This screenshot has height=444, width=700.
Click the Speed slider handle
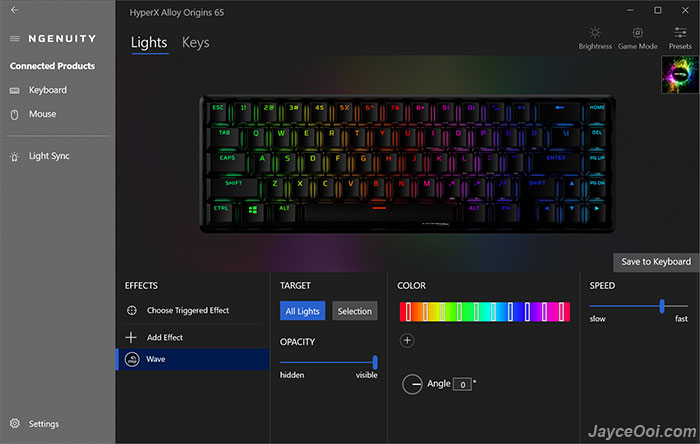coord(662,306)
